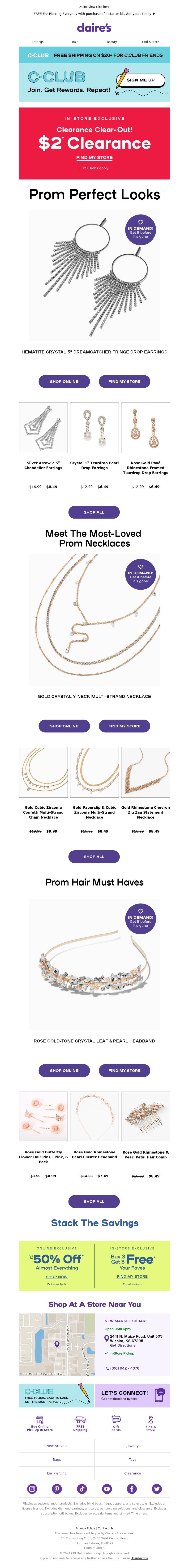Select Hair in top navigation
Viewport: 189px width, 1568px height.
pyautogui.click(x=75, y=42)
